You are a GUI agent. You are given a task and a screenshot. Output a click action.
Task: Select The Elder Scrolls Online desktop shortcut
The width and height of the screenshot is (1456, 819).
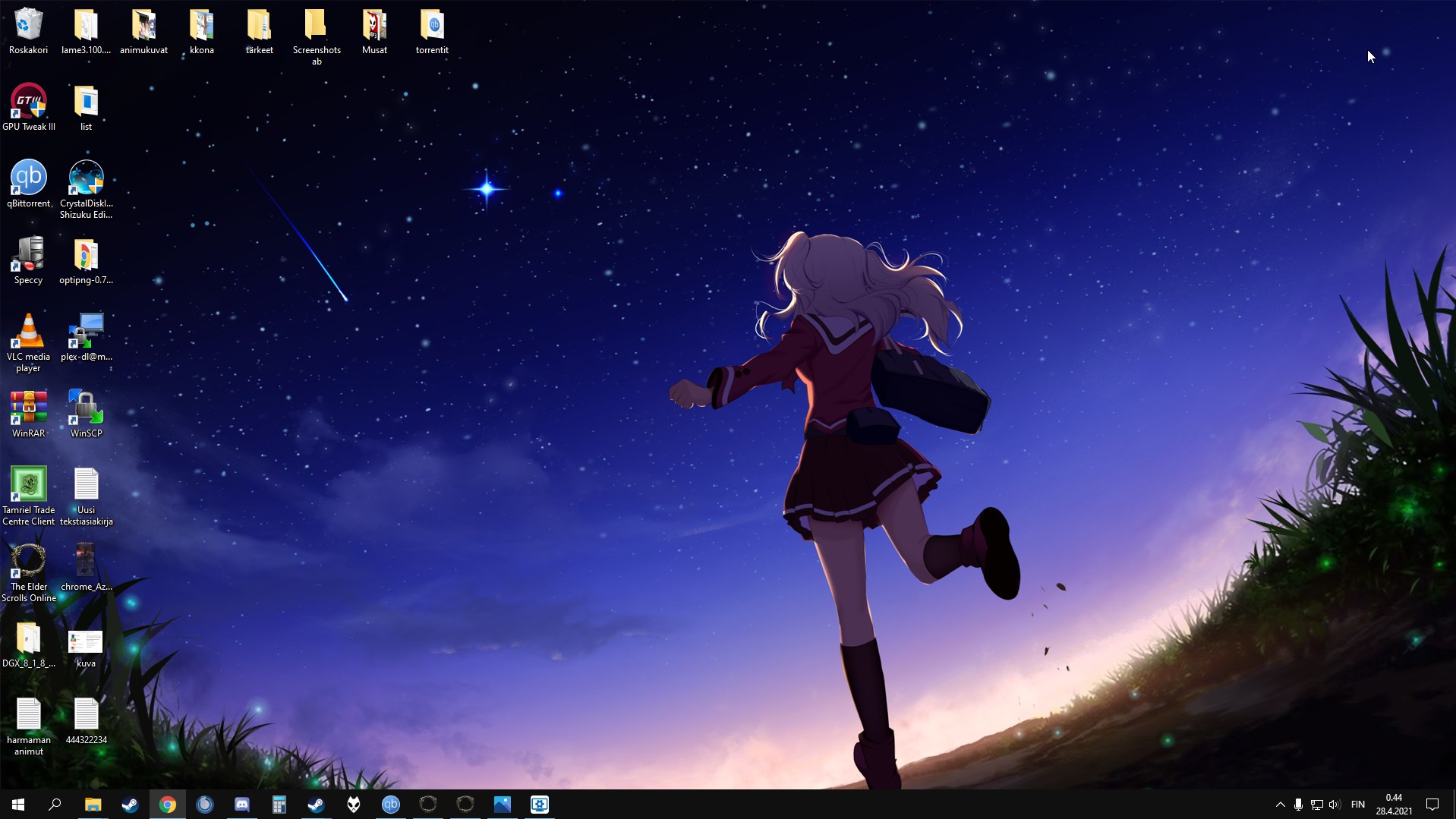pyautogui.click(x=28, y=573)
